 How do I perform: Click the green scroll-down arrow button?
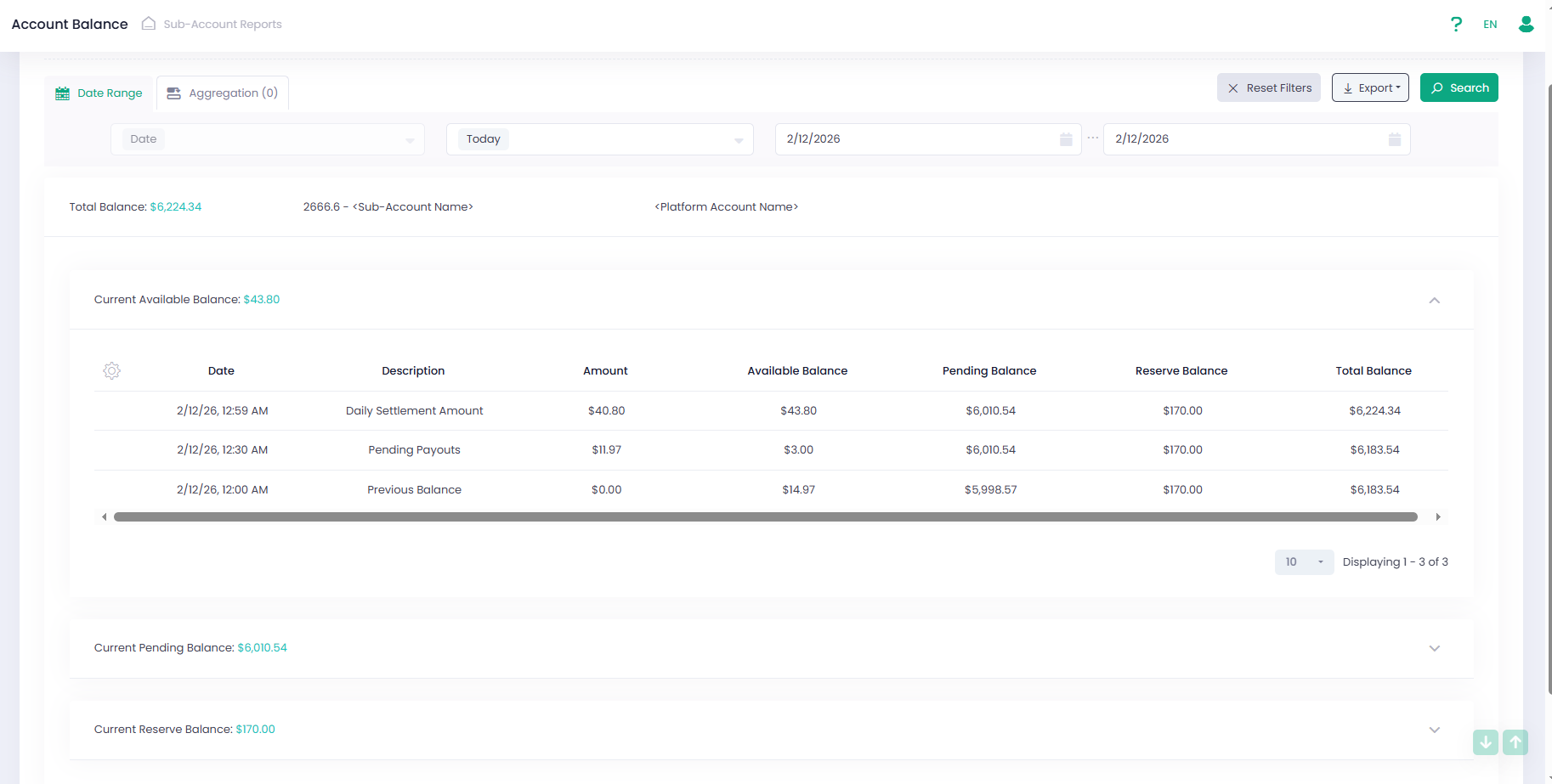1485,742
